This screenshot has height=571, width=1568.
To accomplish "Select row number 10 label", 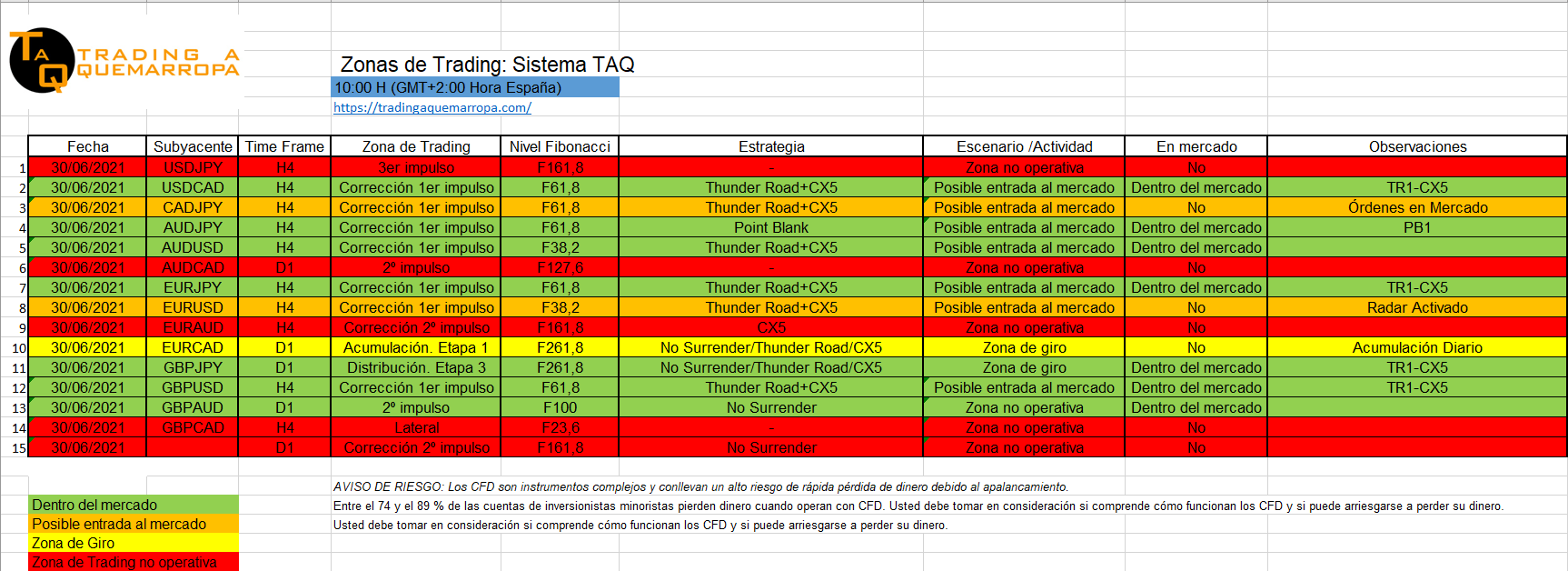I will click(x=18, y=348).
